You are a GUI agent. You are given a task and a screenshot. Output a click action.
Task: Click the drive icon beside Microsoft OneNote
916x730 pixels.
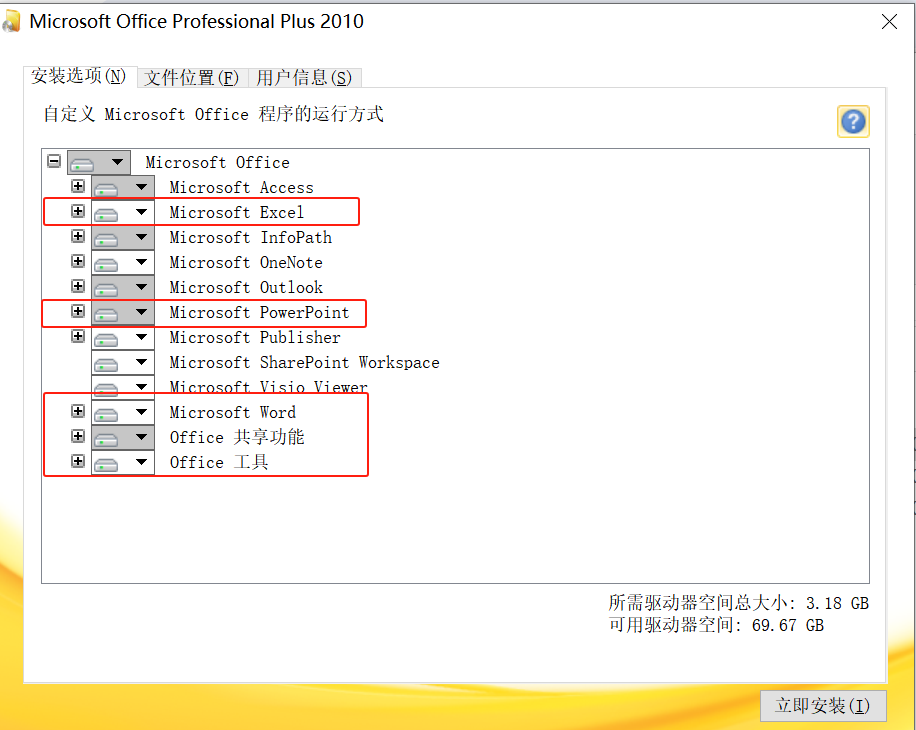[107, 263]
